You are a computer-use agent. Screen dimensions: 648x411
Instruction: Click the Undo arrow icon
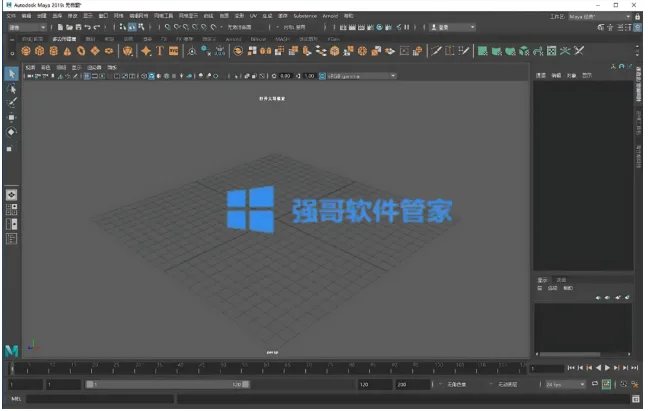pos(88,27)
